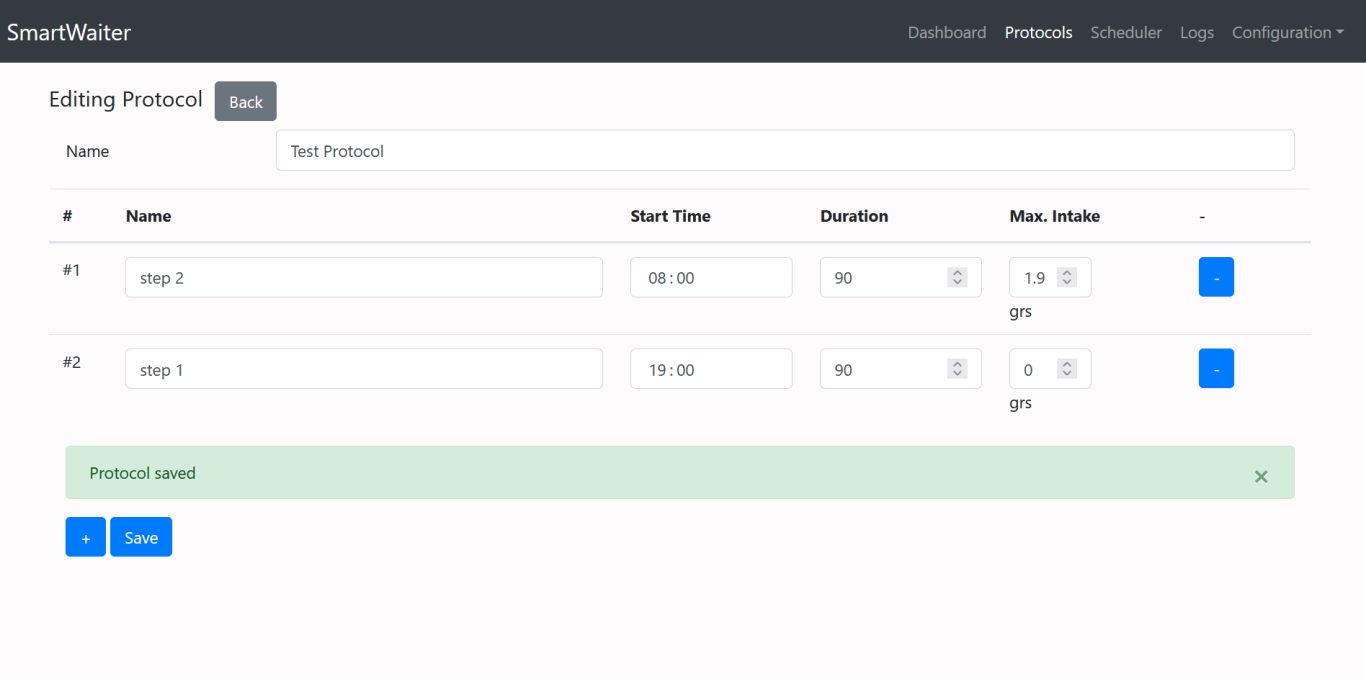Remove step 1 row with minus button
Viewport: 1366px width, 679px height.
1215,369
